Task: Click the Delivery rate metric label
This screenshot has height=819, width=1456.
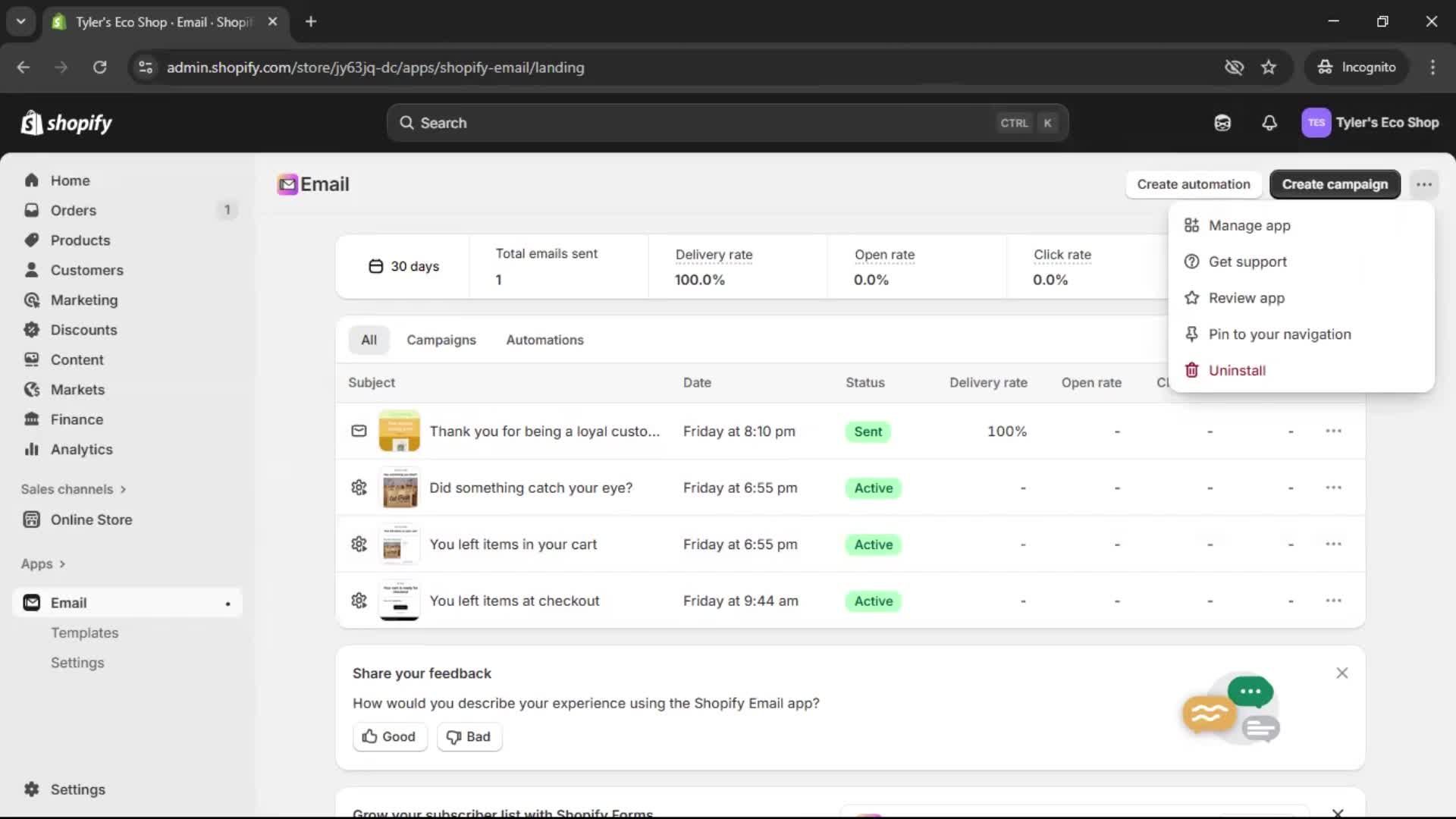Action: 714,255
